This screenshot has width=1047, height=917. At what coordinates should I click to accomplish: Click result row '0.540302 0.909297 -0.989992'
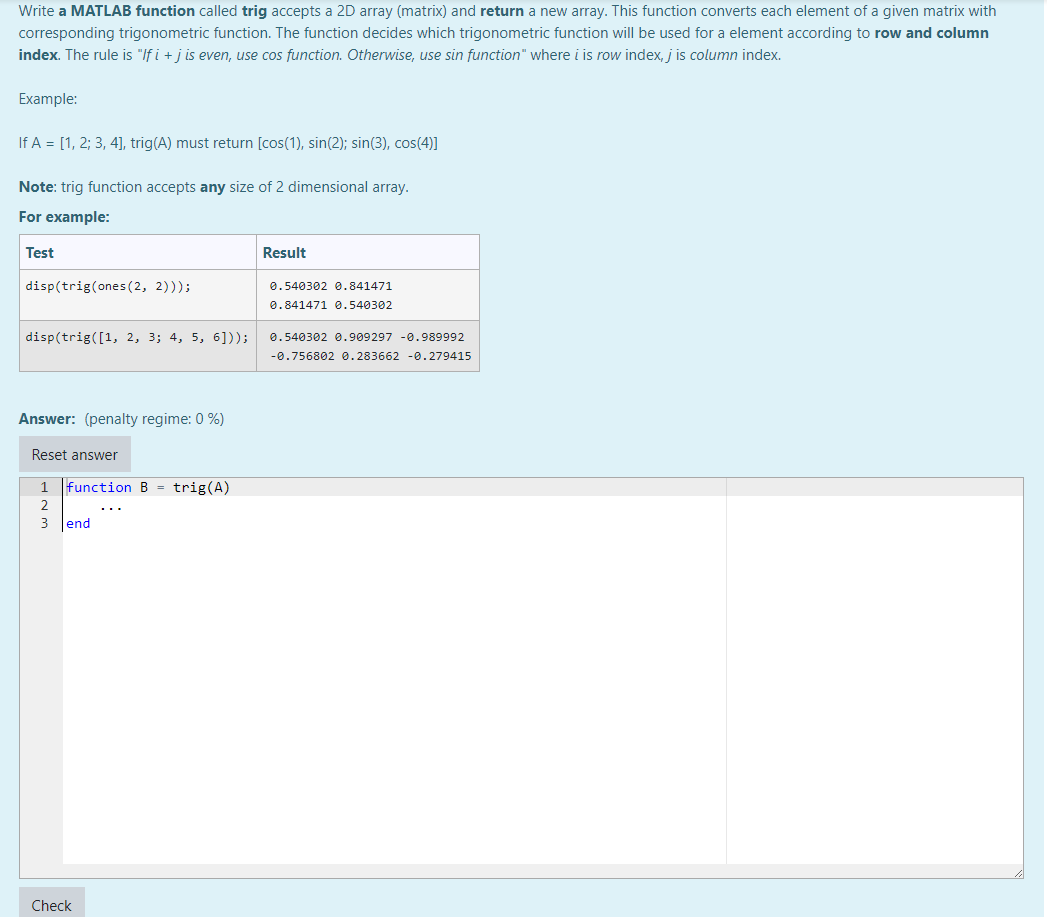pos(367,337)
